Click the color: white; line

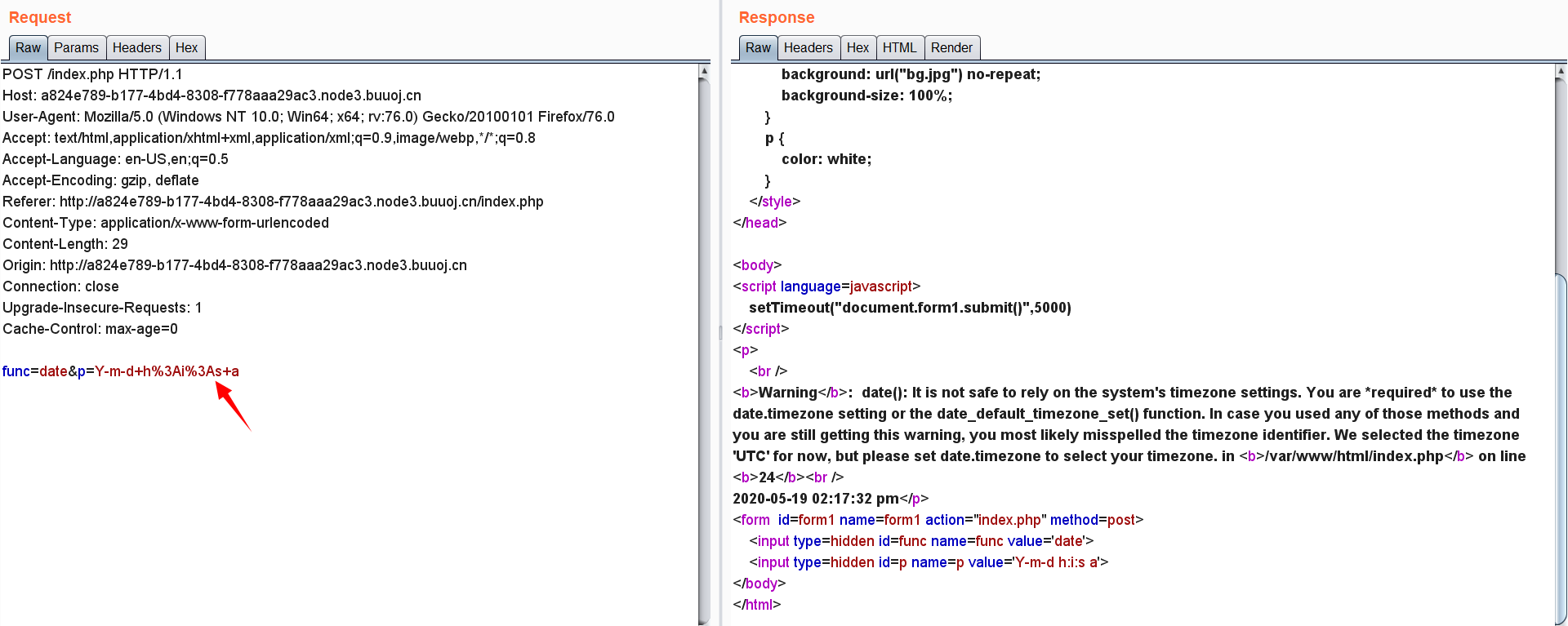click(826, 159)
